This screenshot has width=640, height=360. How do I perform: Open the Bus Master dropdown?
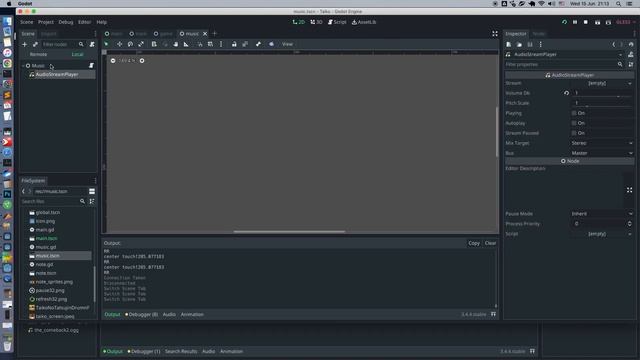pyautogui.click(x=602, y=153)
